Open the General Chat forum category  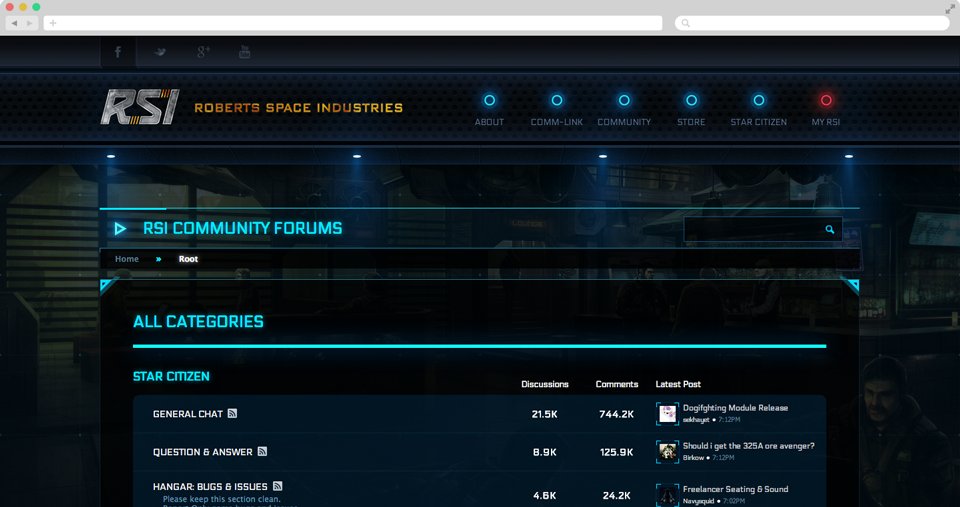(187, 414)
